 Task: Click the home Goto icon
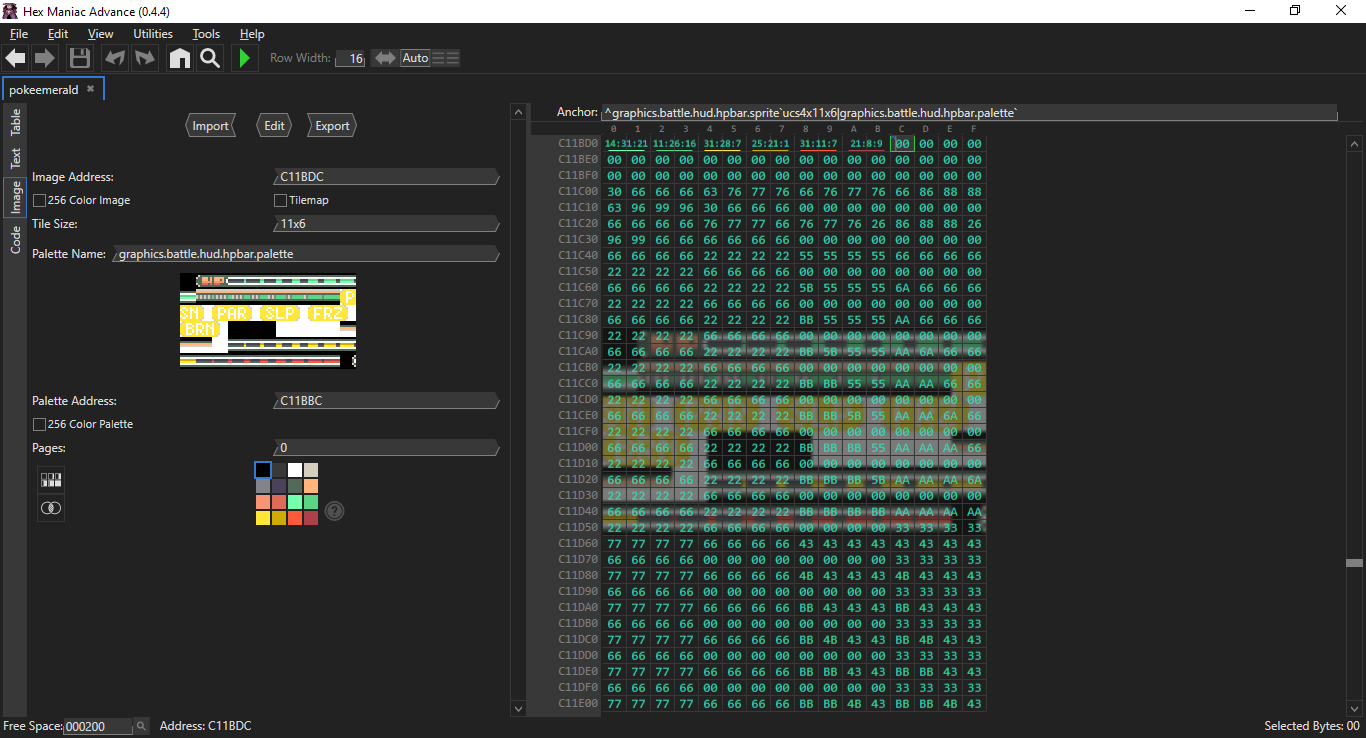coord(179,58)
